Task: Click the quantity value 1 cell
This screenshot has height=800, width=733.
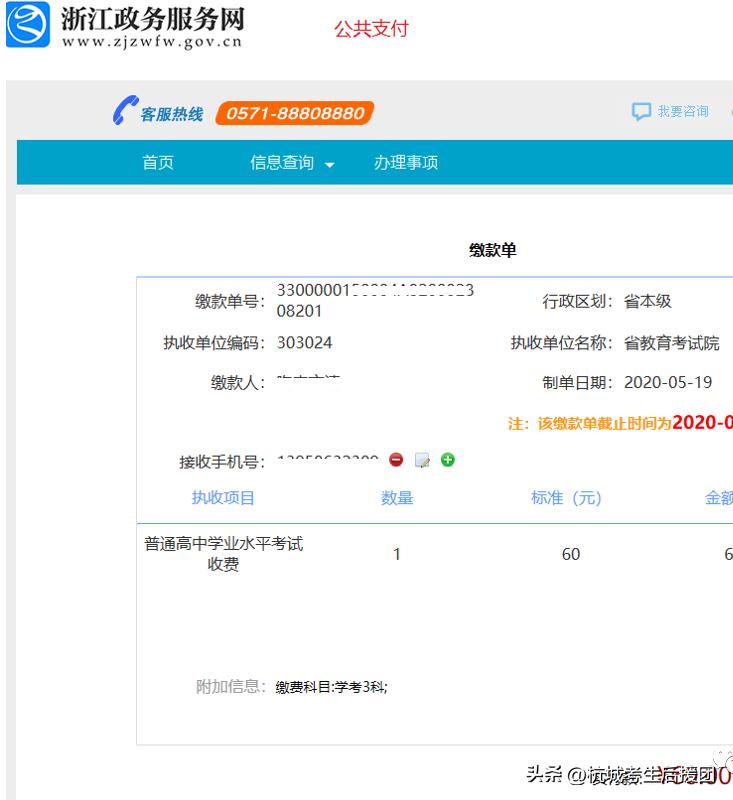Action: click(x=397, y=554)
